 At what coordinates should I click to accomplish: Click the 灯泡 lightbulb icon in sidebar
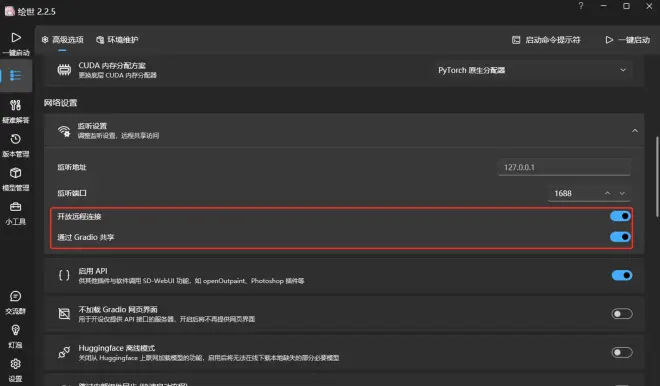pyautogui.click(x=16, y=330)
